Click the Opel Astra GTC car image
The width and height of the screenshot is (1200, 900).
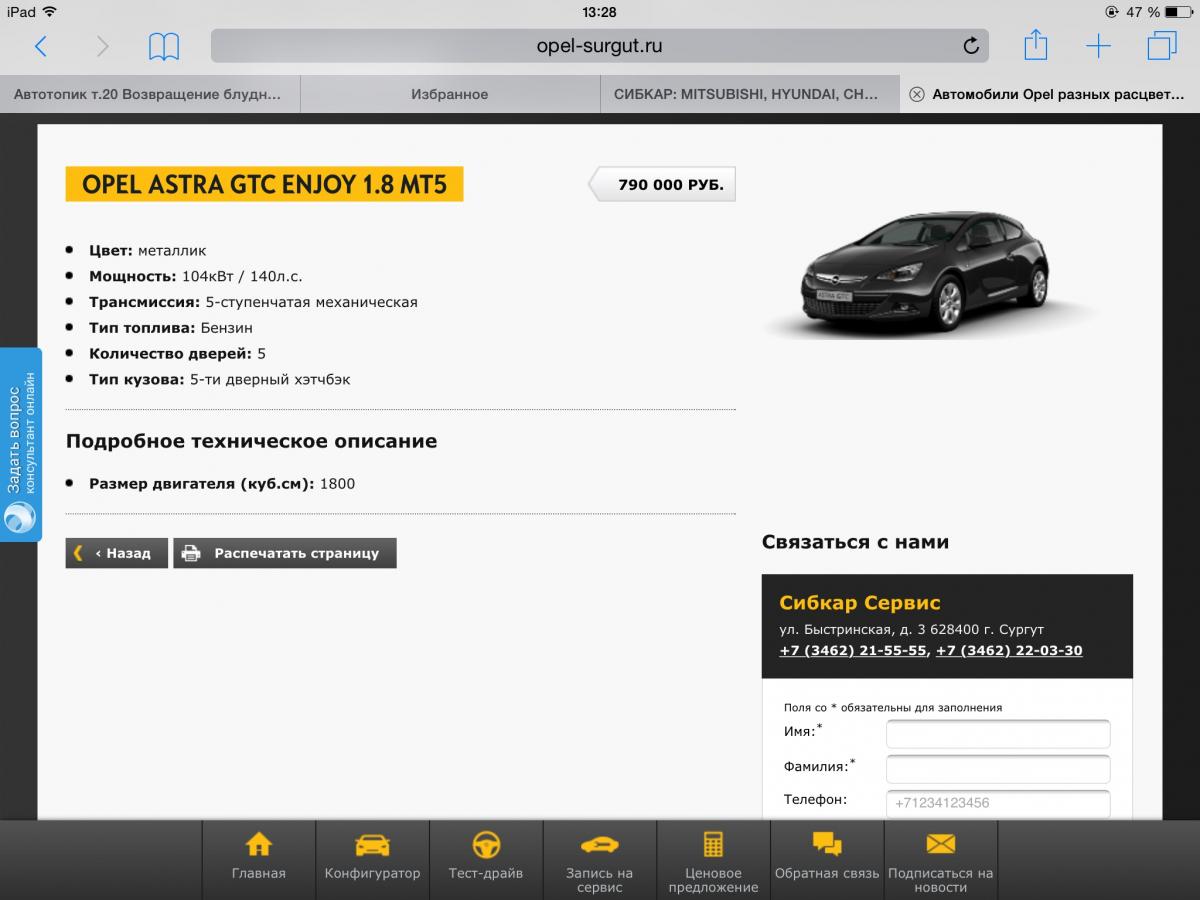(x=924, y=273)
